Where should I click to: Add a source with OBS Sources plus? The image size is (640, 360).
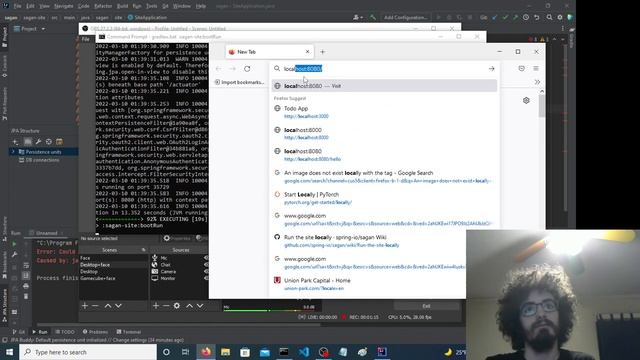(156, 306)
